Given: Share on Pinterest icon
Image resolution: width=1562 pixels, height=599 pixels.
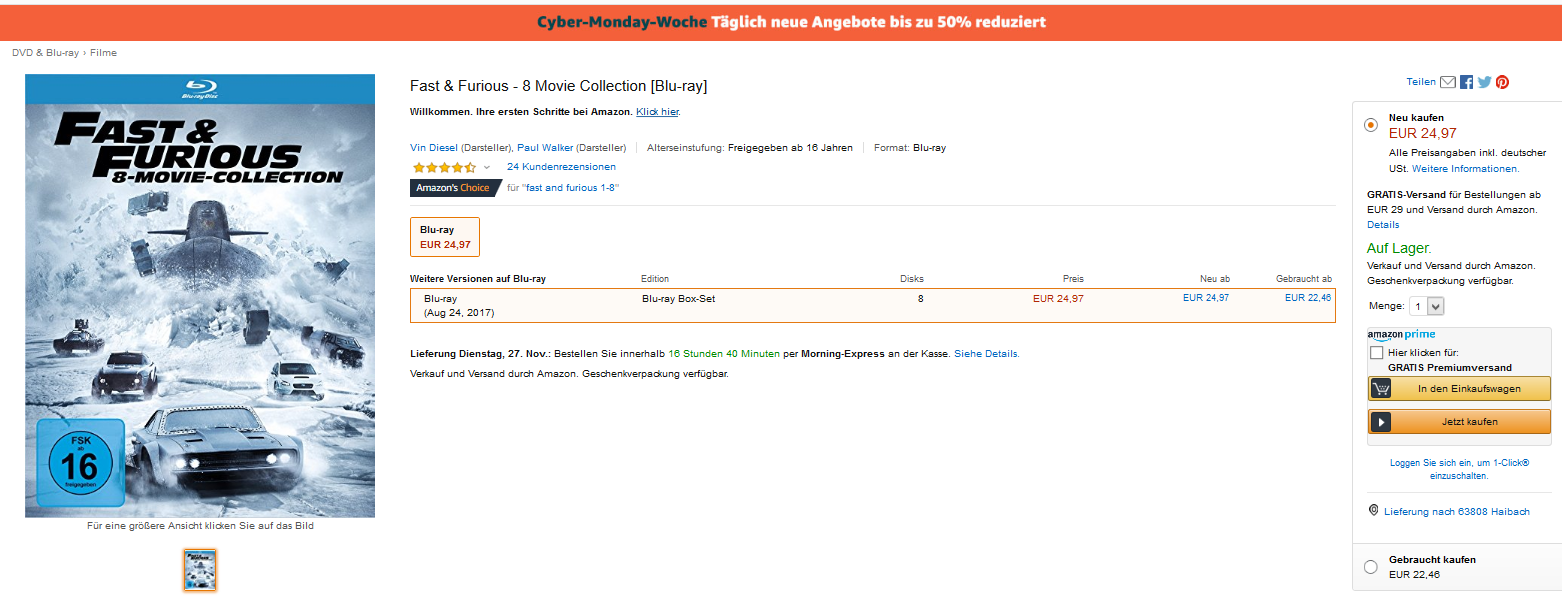Looking at the screenshot, I should click(1502, 82).
